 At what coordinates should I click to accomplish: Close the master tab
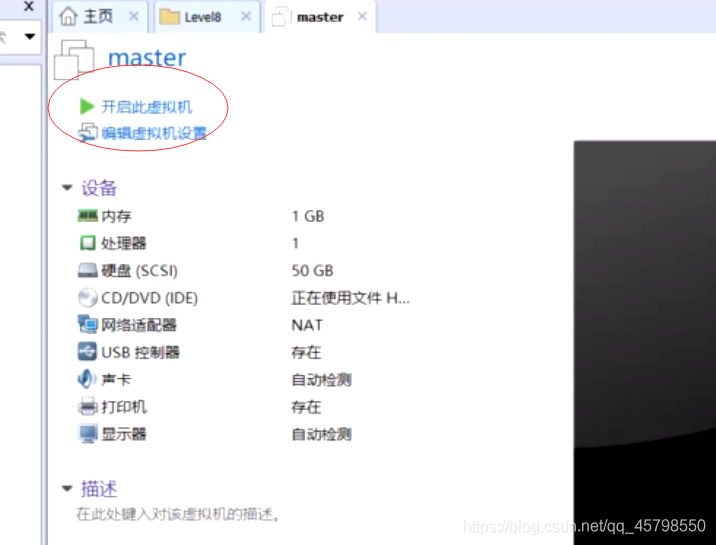click(362, 16)
